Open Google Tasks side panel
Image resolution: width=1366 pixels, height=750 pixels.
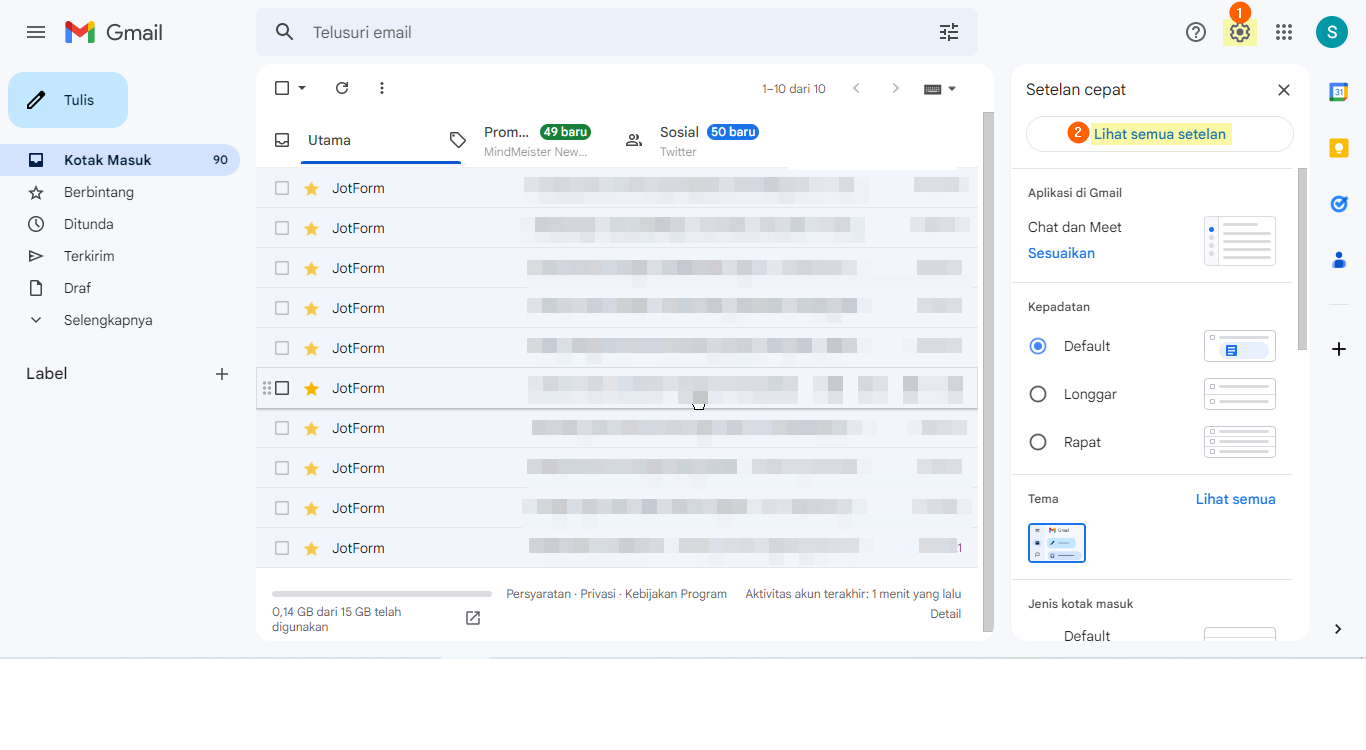click(x=1339, y=204)
